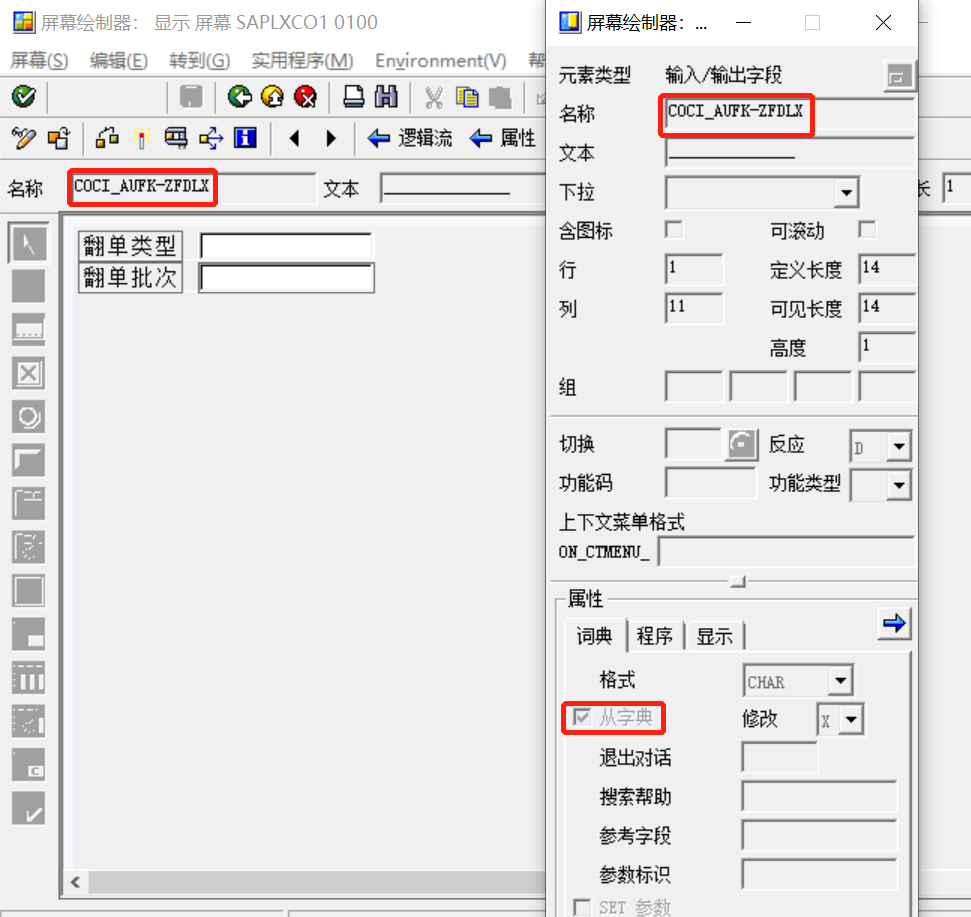Enable the 可滚动 checkbox

click(x=867, y=230)
